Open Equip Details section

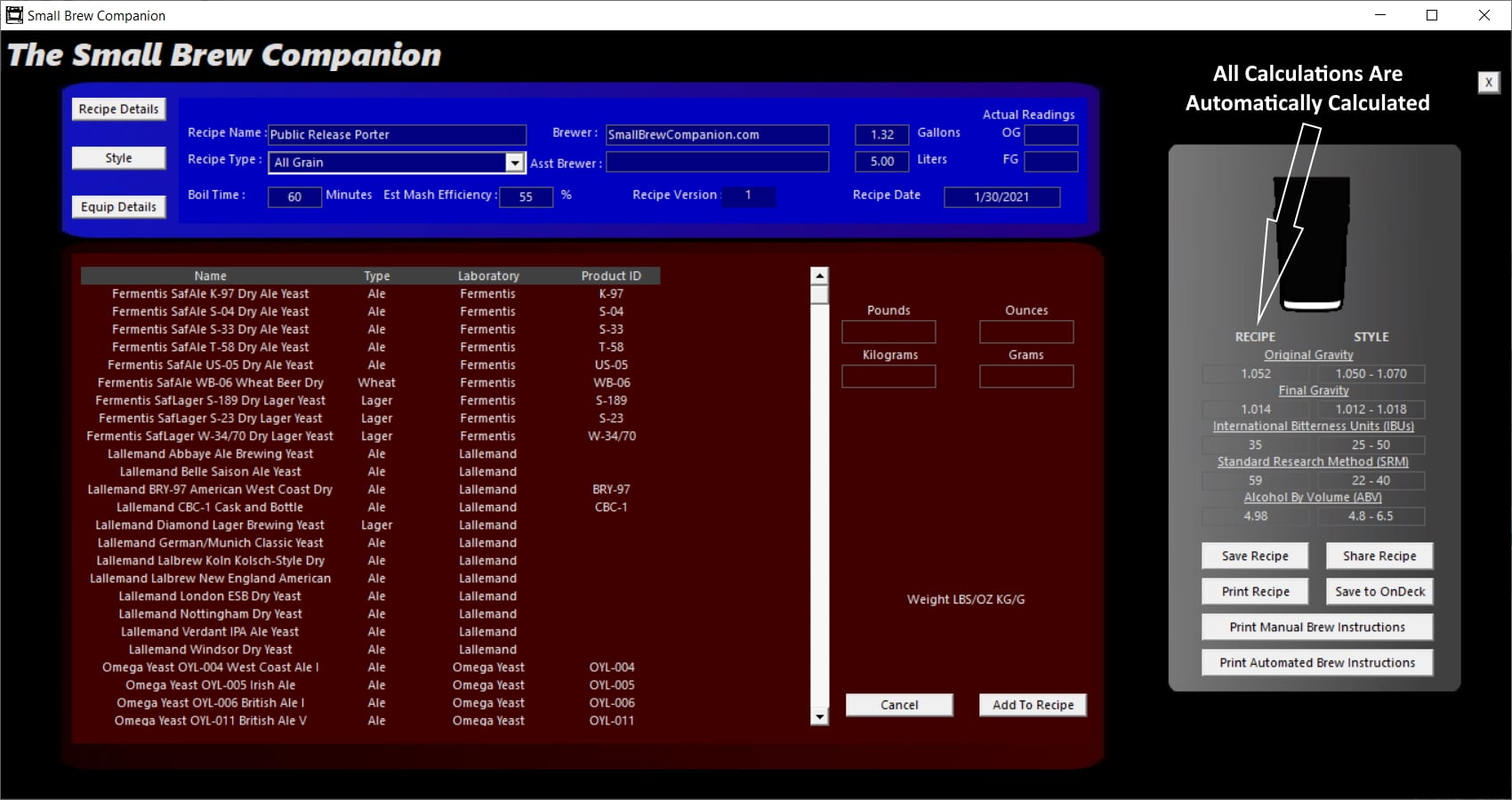pos(118,207)
